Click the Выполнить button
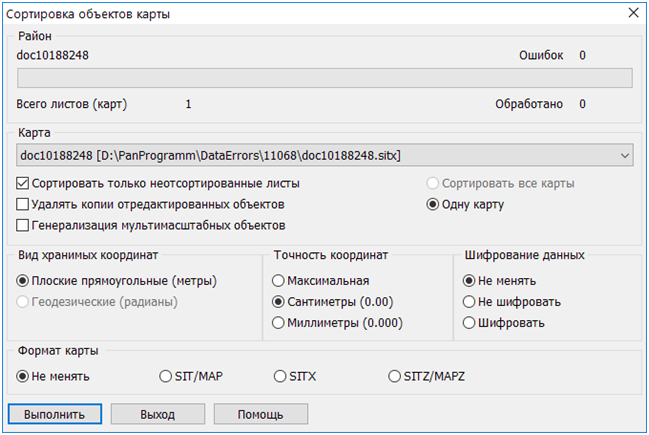This screenshot has height=435, width=649. [x=55, y=414]
